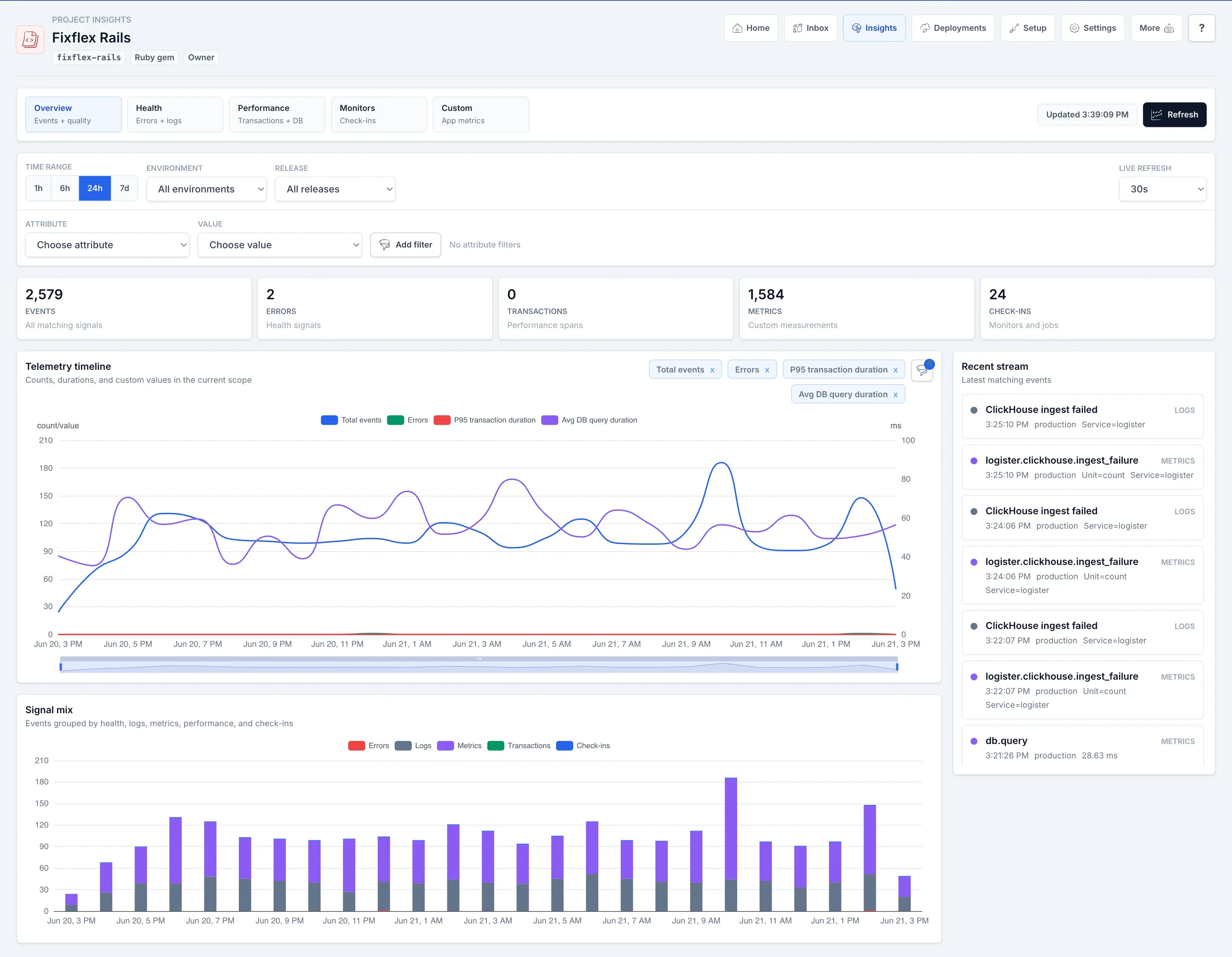Open help with the question mark button

pyautogui.click(x=1201, y=28)
